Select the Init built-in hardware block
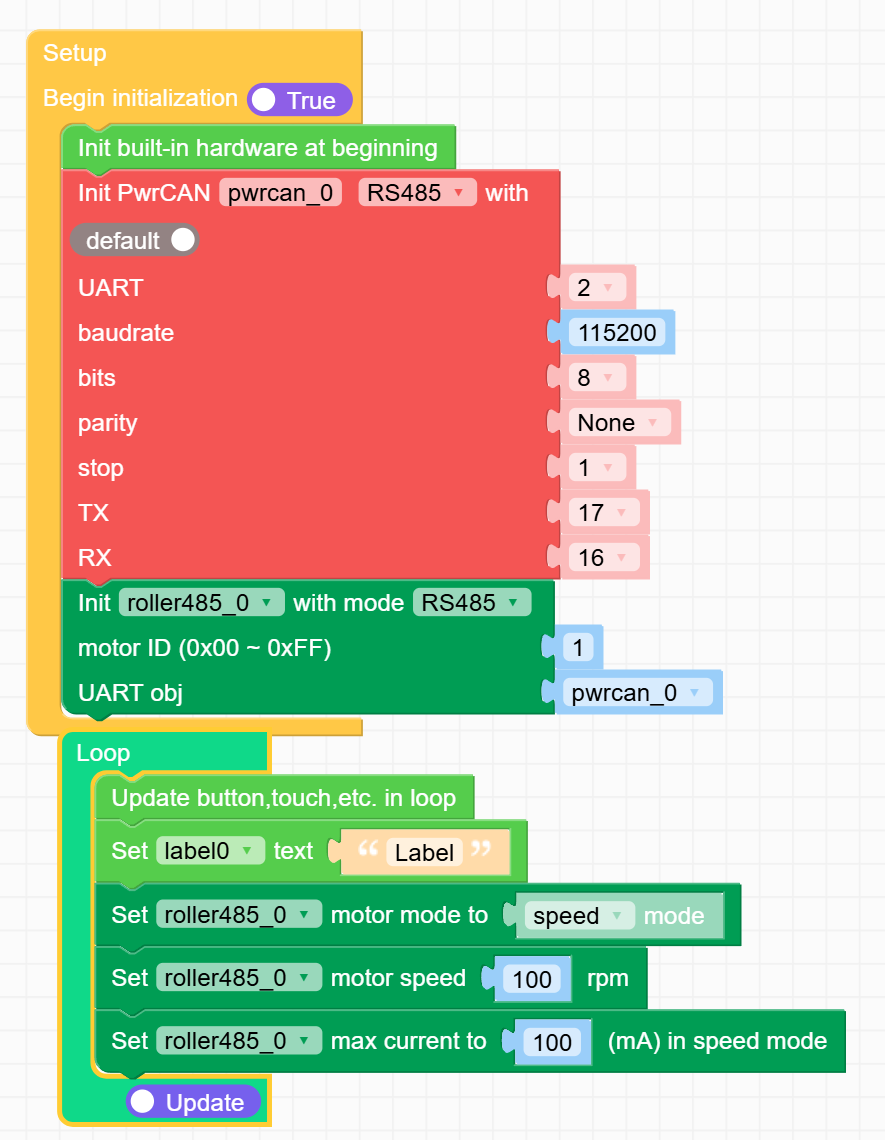The height and width of the screenshot is (1140, 885). [x=258, y=149]
